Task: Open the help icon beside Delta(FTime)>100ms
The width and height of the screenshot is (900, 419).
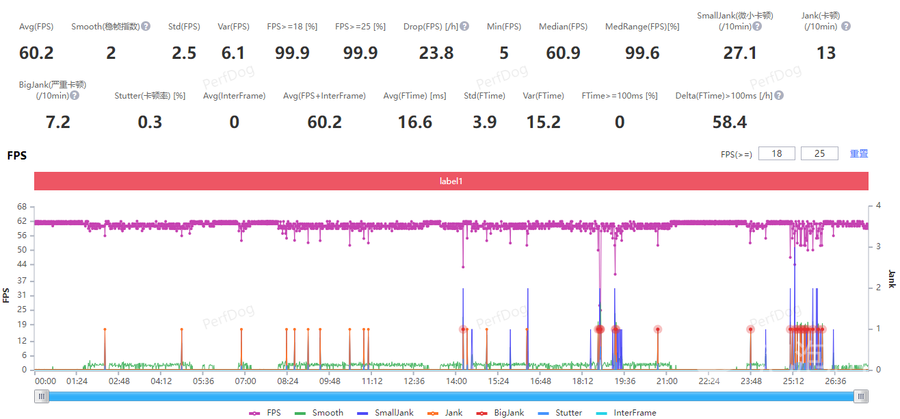Action: tap(780, 96)
